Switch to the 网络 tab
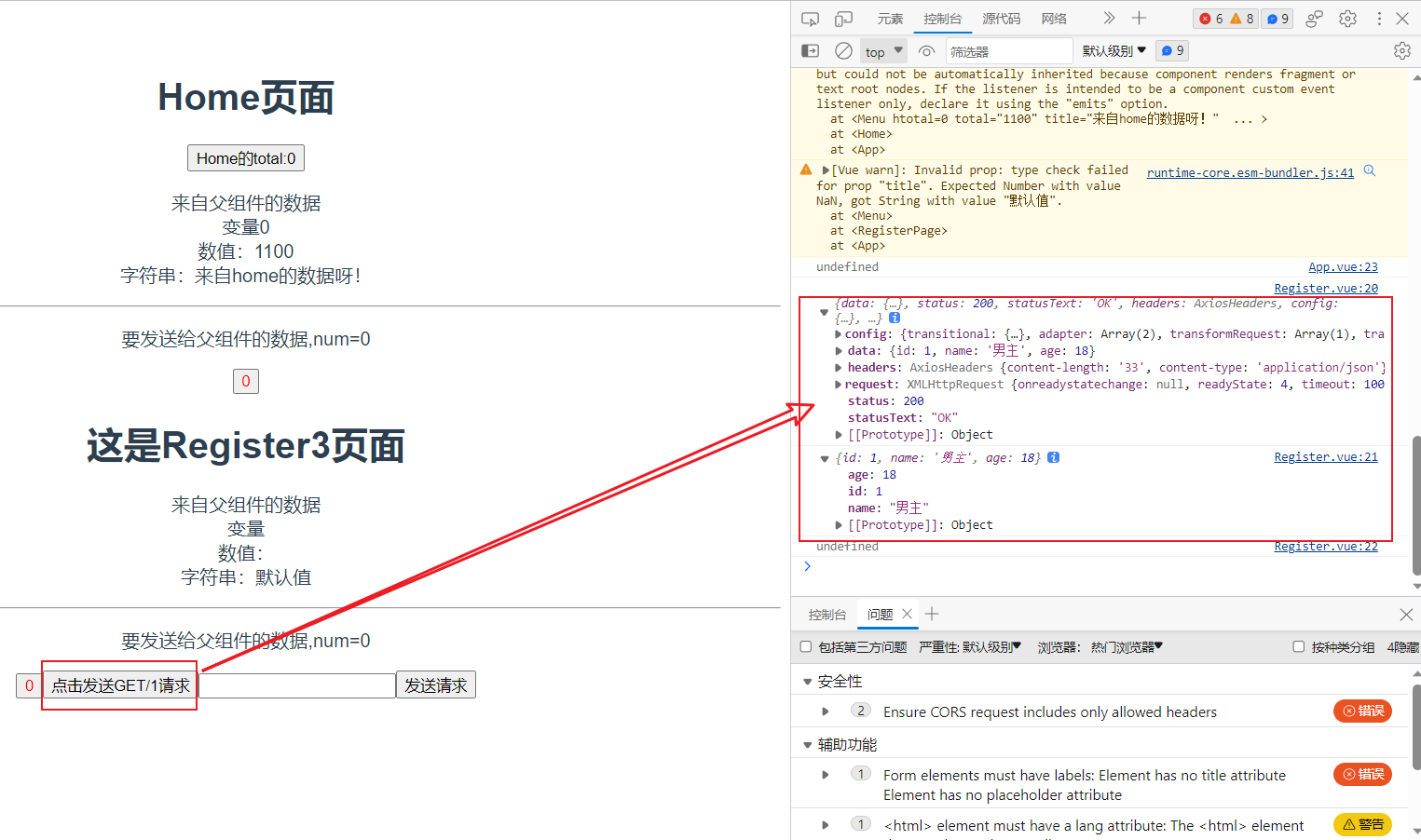This screenshot has height=840, width=1421. pos(1054,19)
